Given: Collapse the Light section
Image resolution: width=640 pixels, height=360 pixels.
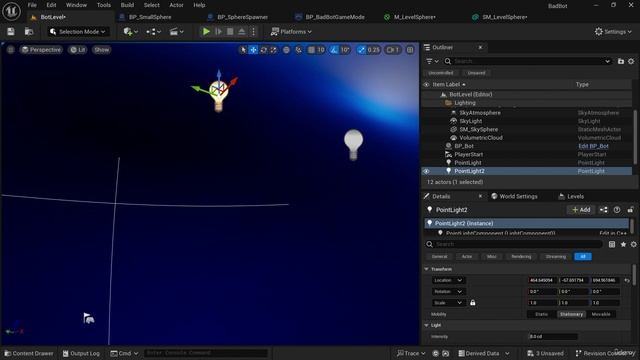Looking at the screenshot, I should click(x=426, y=325).
